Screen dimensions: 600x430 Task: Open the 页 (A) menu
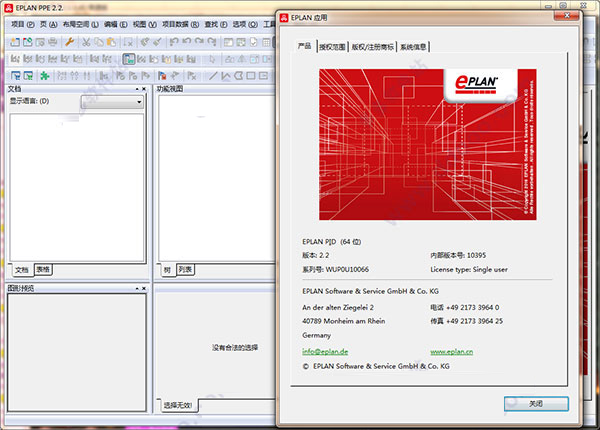49,24
